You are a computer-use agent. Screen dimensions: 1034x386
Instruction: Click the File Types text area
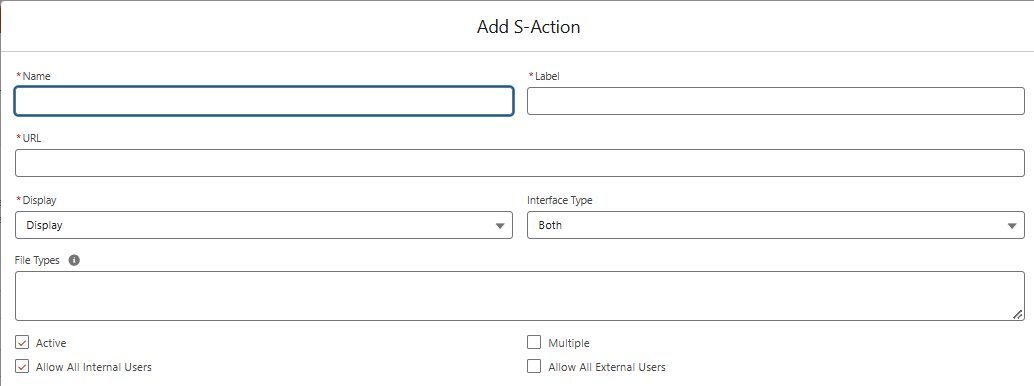520,296
